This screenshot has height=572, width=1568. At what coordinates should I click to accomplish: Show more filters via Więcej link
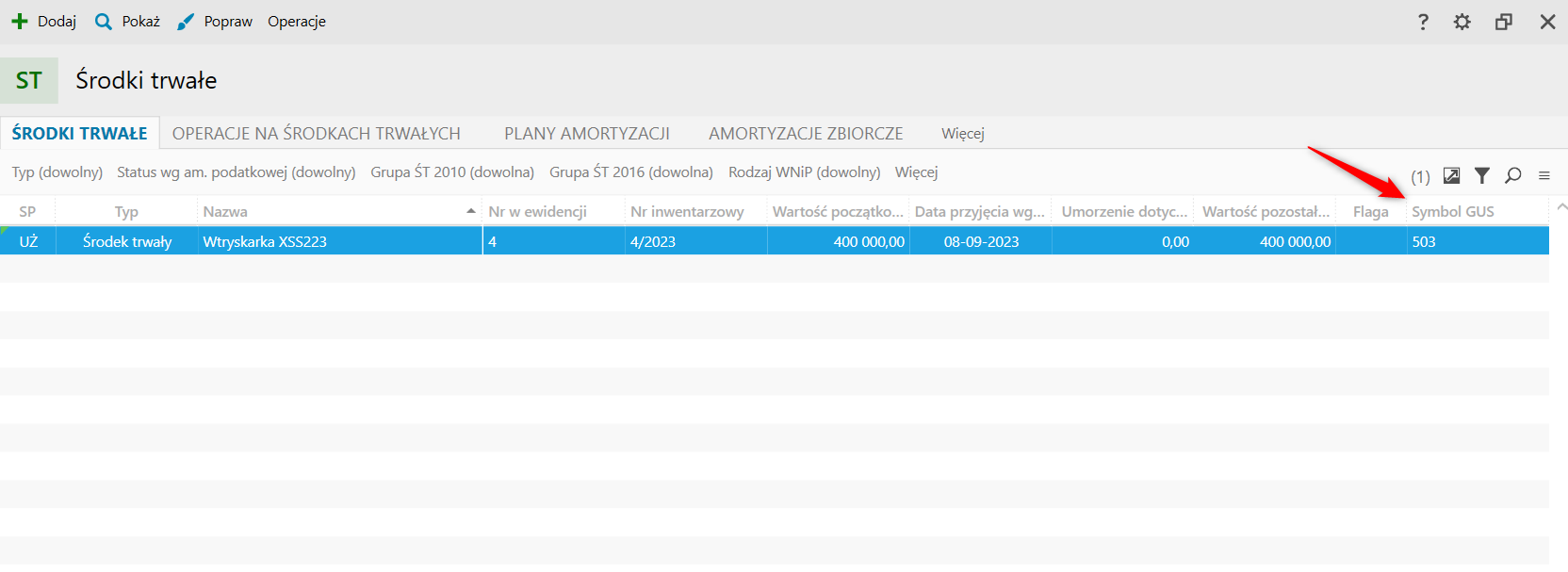point(917,172)
